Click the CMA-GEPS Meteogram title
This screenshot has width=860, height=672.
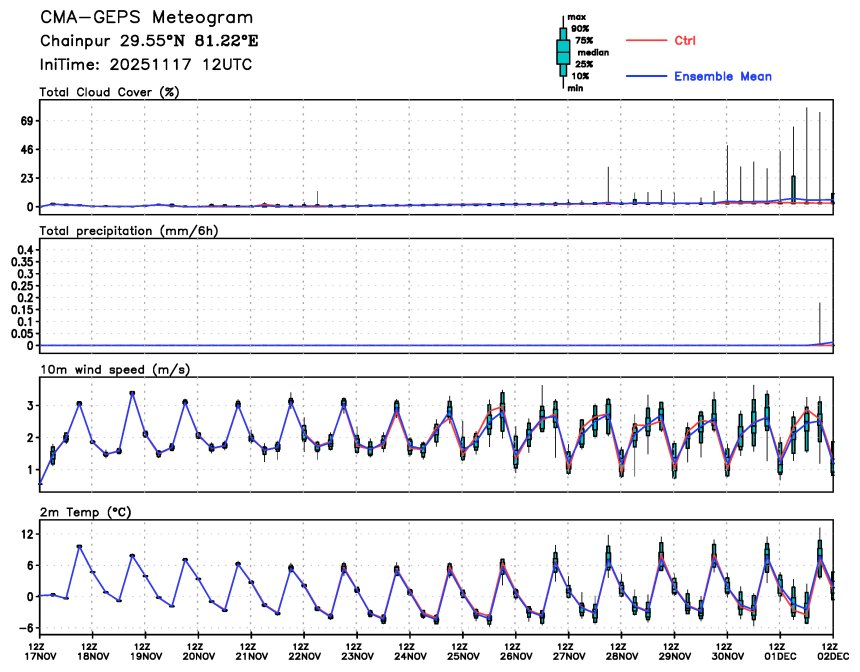tap(146, 18)
